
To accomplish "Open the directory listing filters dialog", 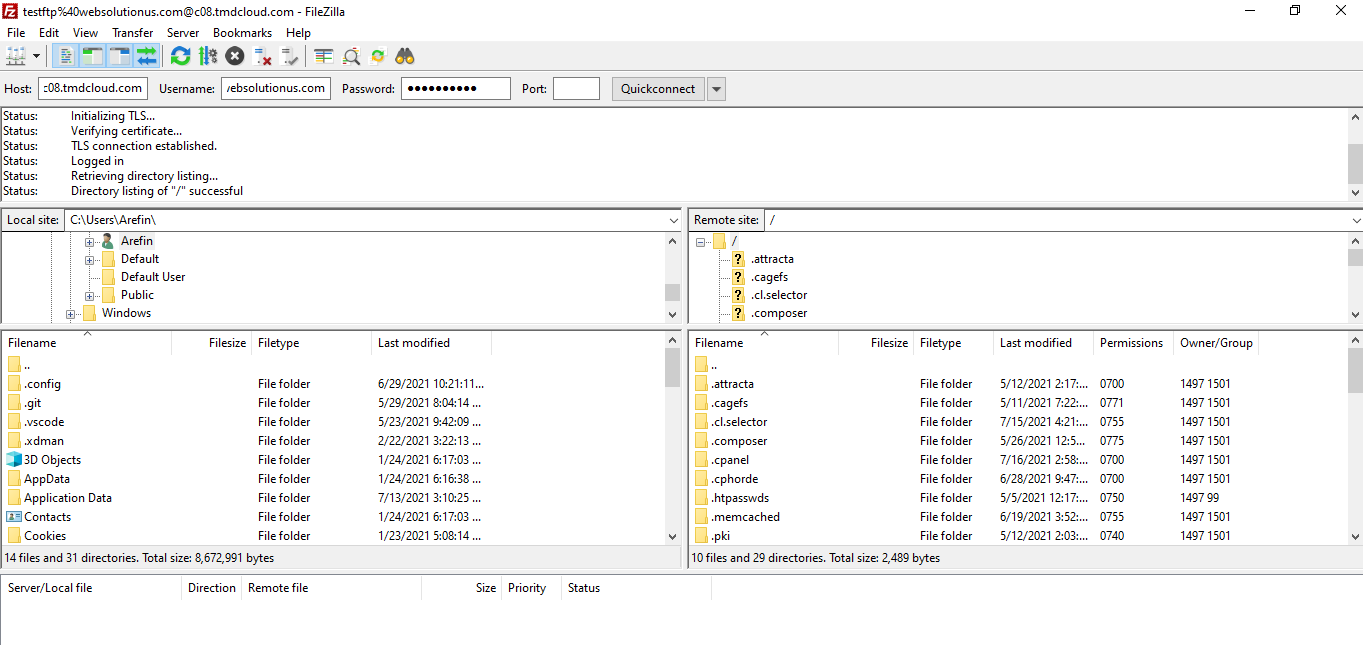I will [x=324, y=56].
